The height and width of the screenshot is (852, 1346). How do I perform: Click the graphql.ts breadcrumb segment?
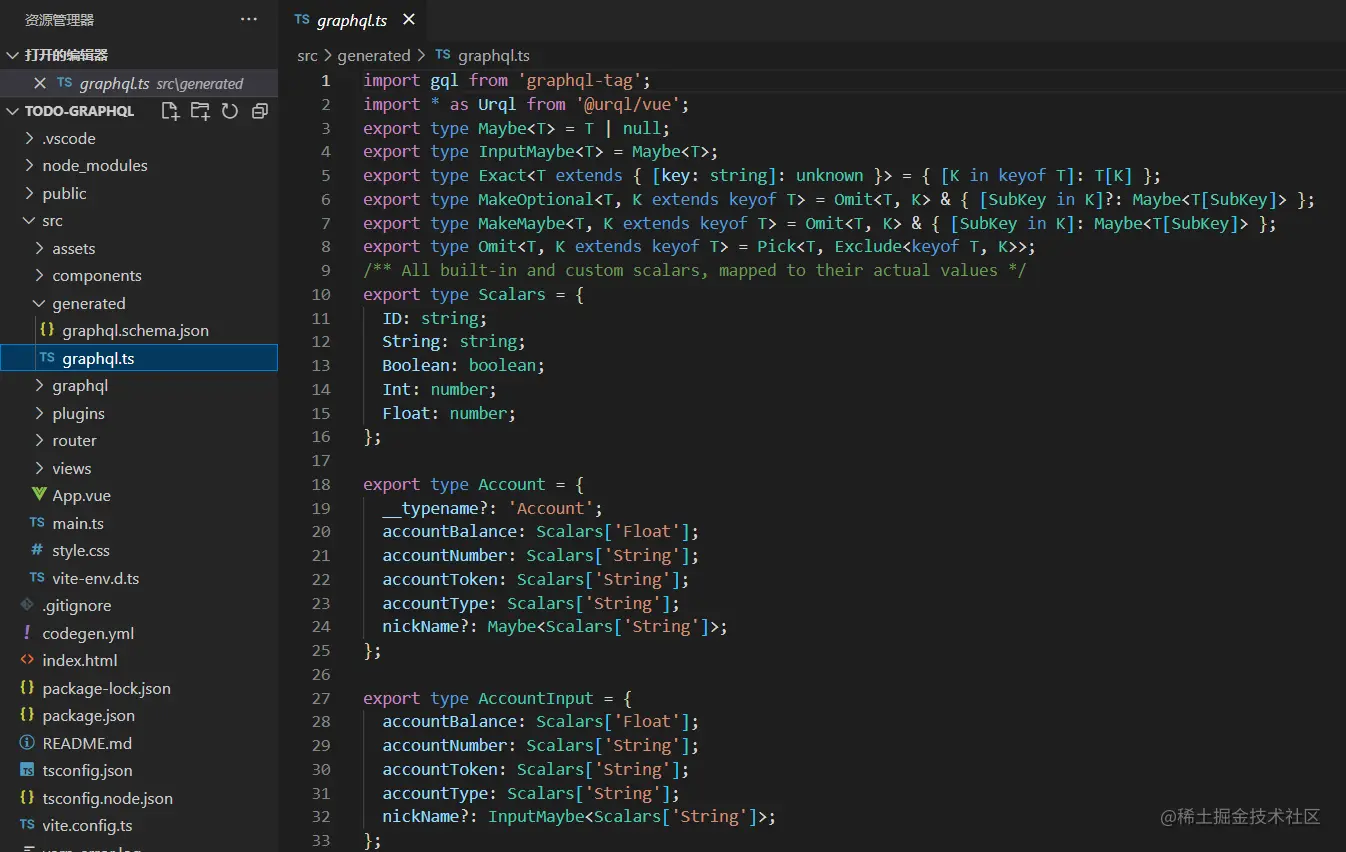tap(494, 56)
